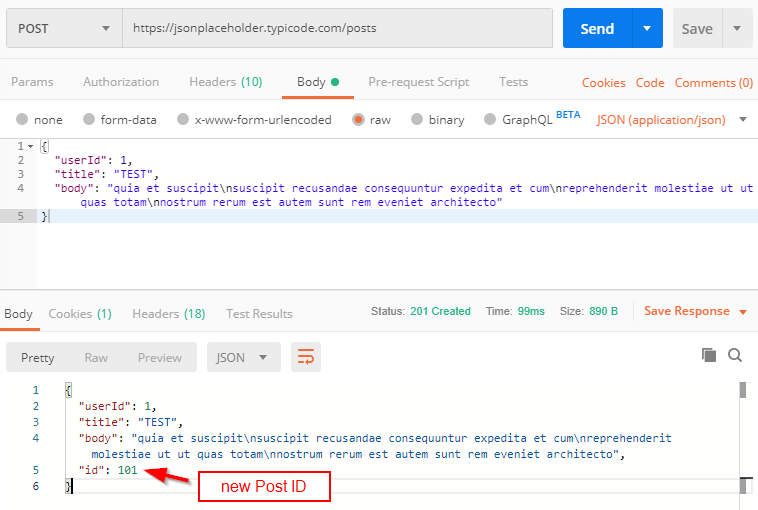The image size is (758, 510).
Task: Open Comments (0) link
Action: 714,83
